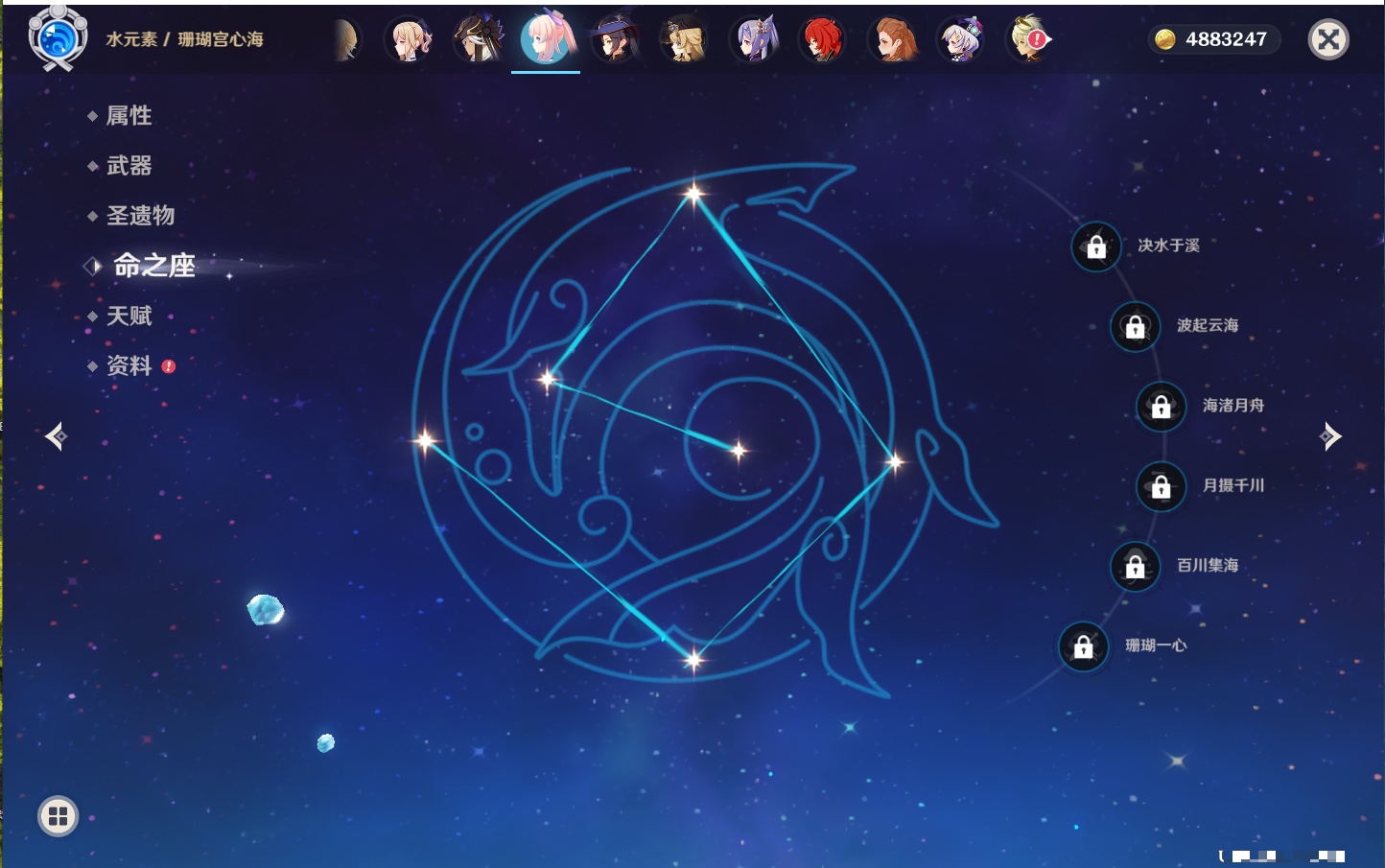Viewport: 1385px width, 868px height.
Task: Click the Hydro element emblem icon
Action: [x=58, y=39]
